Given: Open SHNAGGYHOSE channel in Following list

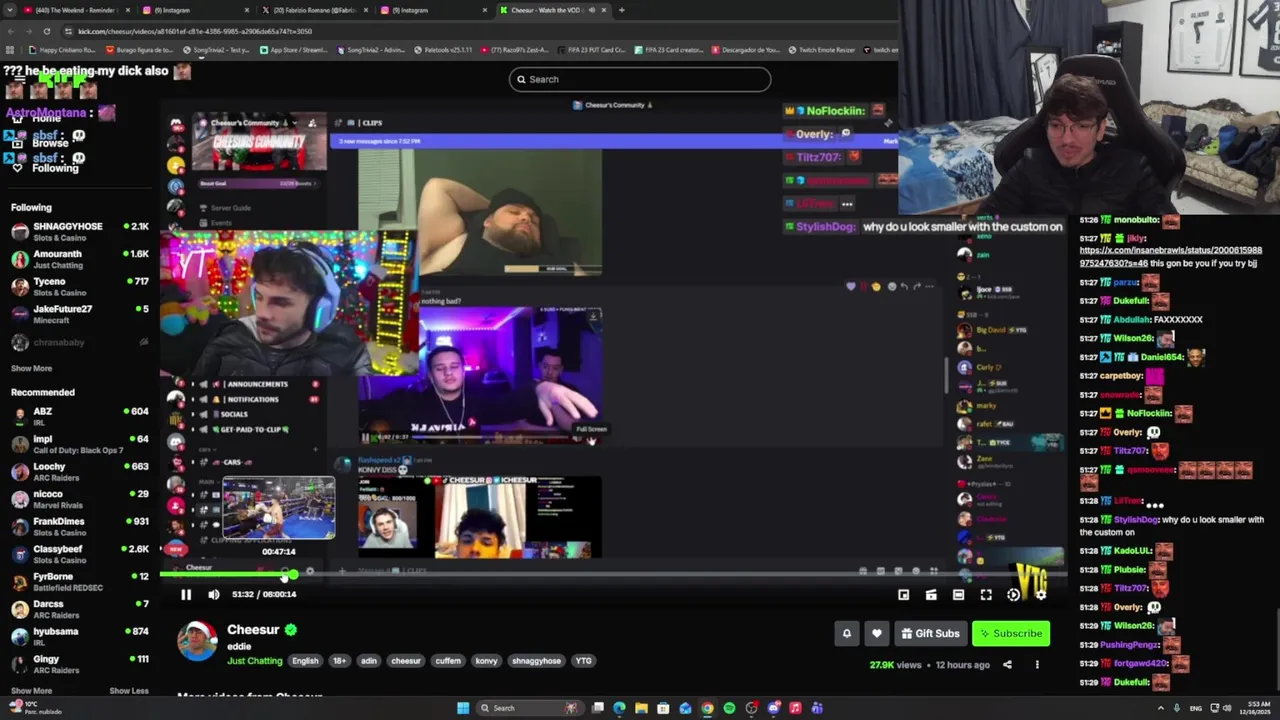Looking at the screenshot, I should pyautogui.click(x=78, y=231).
